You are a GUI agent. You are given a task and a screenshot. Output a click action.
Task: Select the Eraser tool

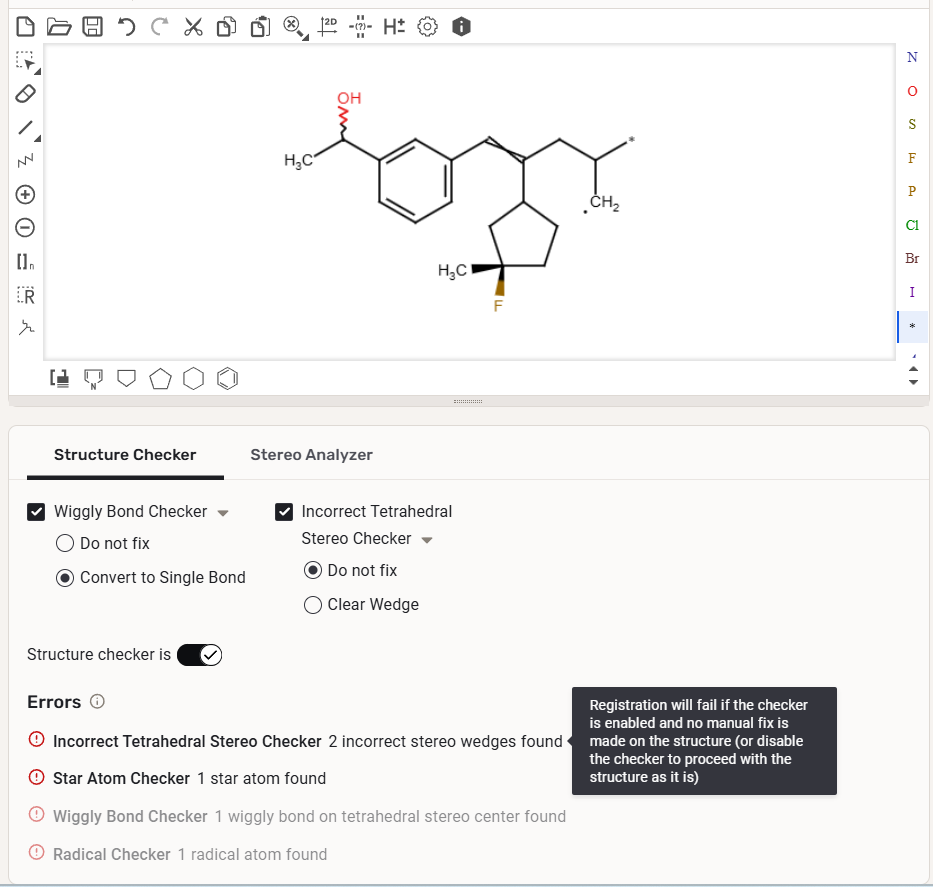(25, 93)
